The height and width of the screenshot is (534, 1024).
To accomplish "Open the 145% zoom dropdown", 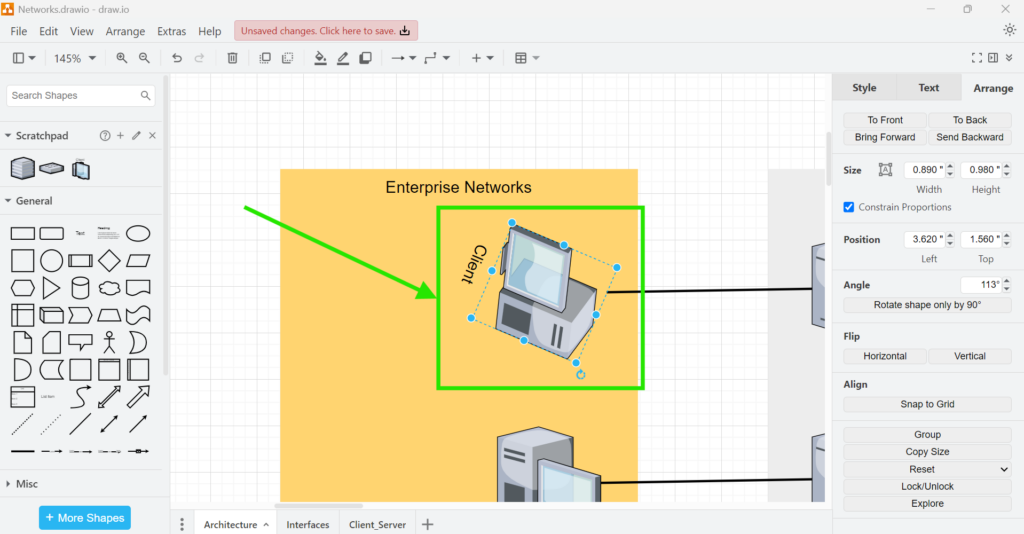I will click(x=74, y=58).
